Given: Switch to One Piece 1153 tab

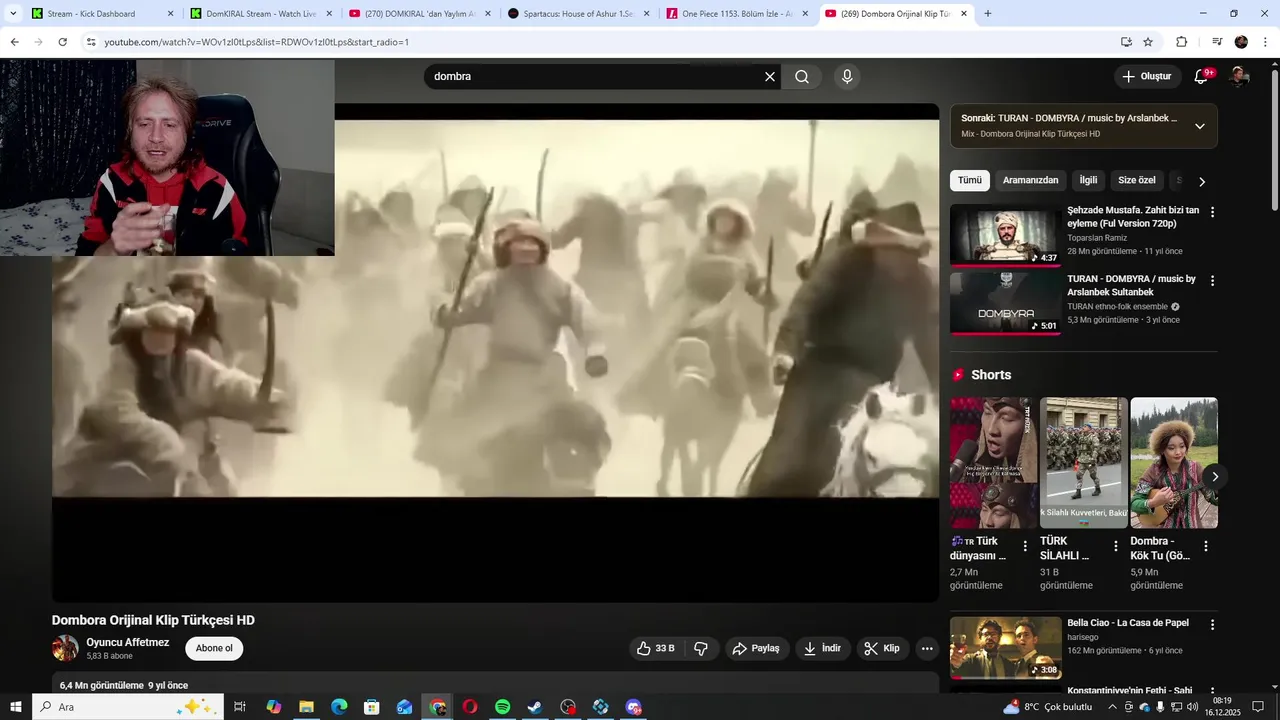Looking at the screenshot, I should pos(736,14).
